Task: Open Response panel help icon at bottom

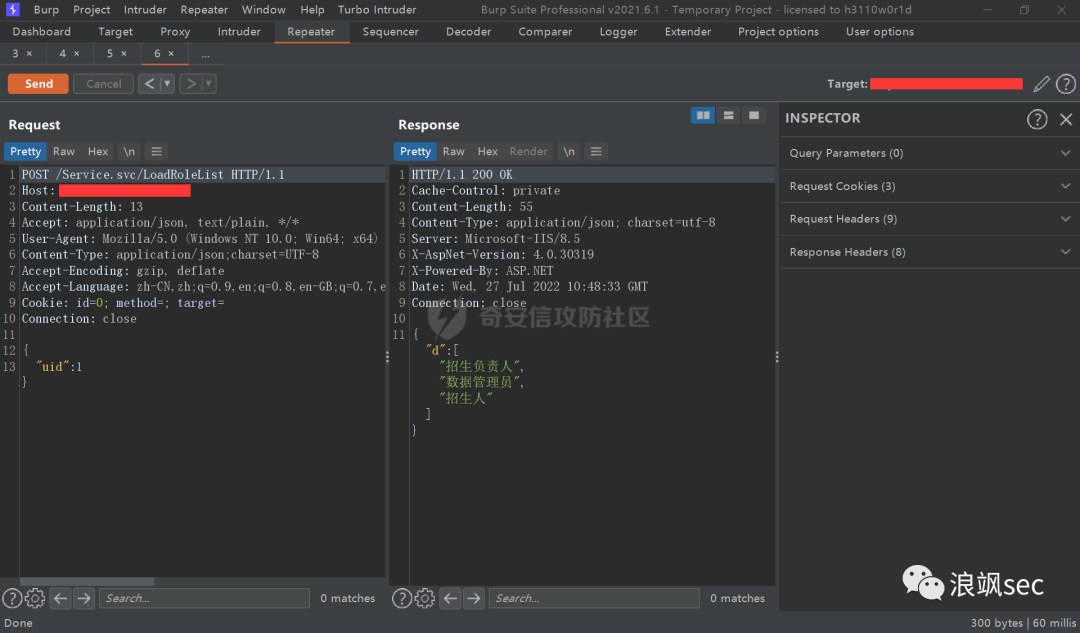Action: point(402,598)
